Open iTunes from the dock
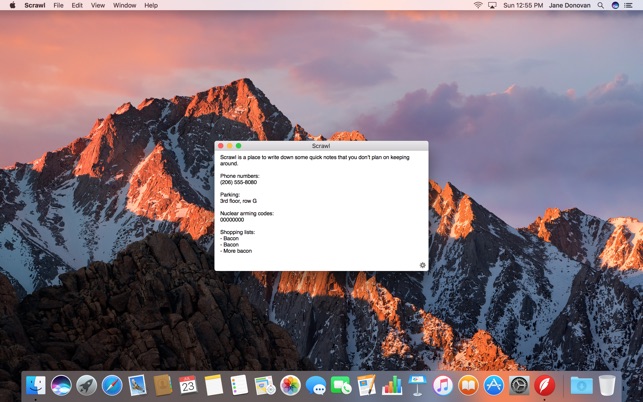Screen dimensions: 643x402 coord(443,385)
